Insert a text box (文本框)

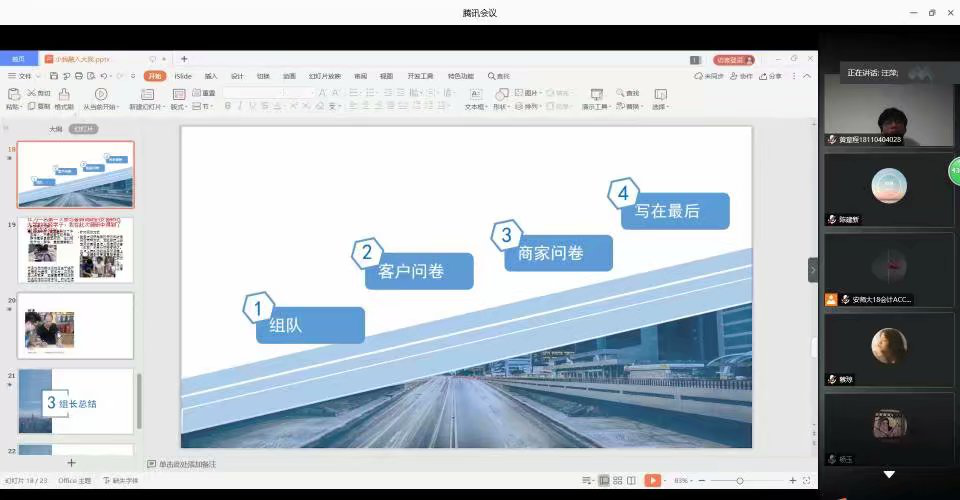click(x=475, y=94)
